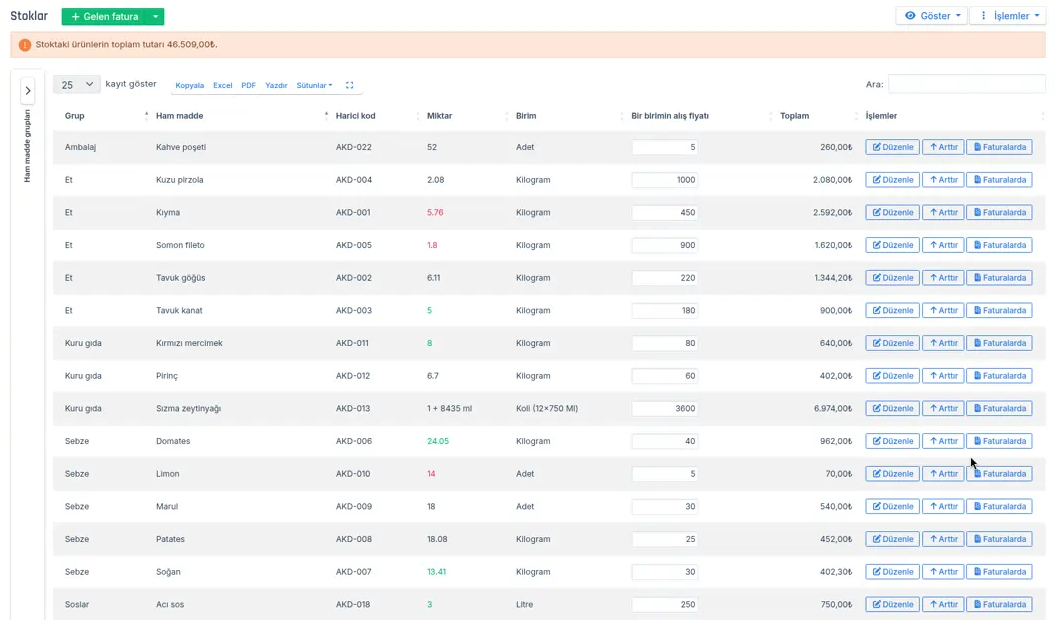The height and width of the screenshot is (620, 1055).
Task: Sort by Birim column header
Action: pyautogui.click(x=525, y=116)
